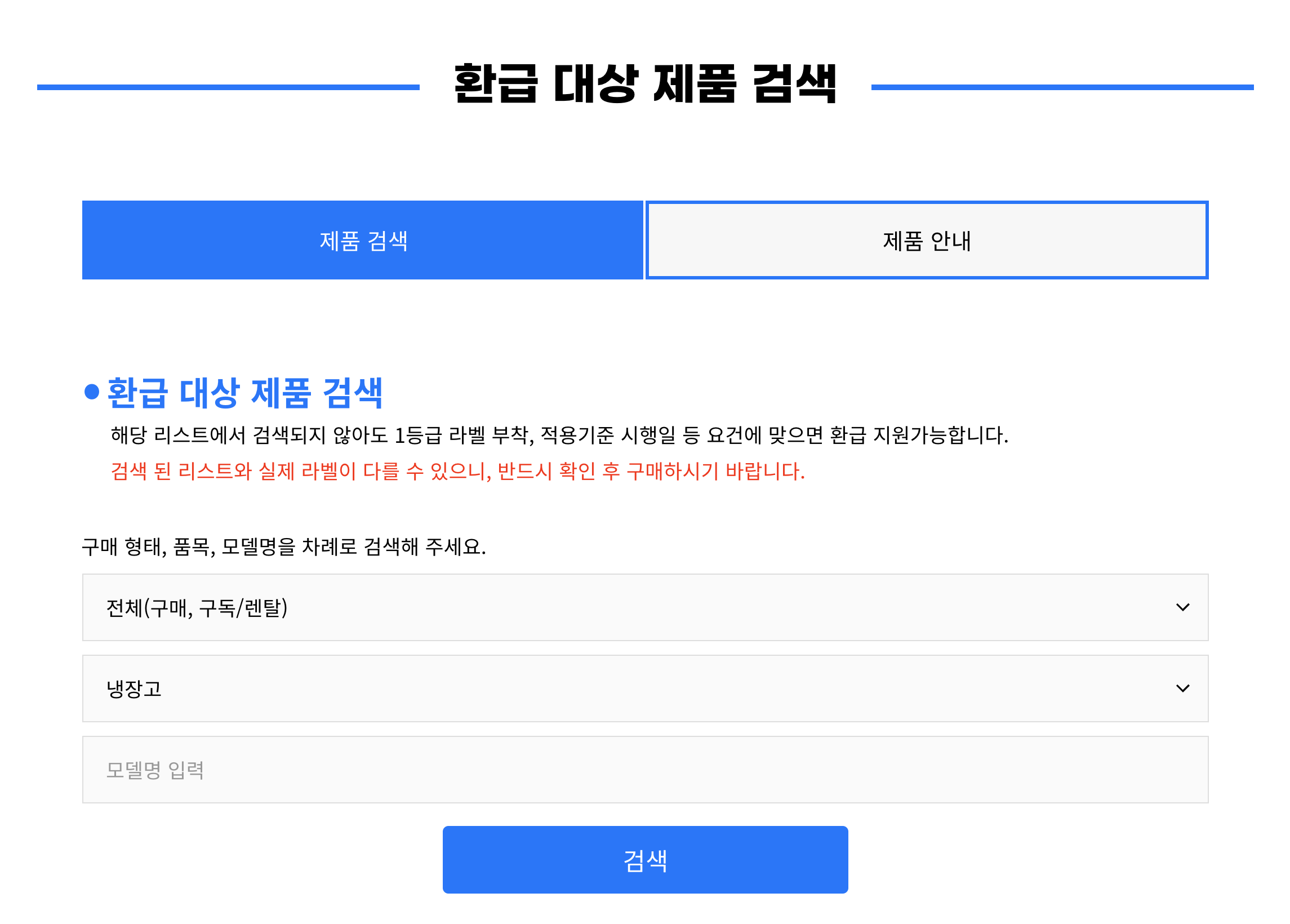Click the blue 환급 대상 제품 검색 section heading
Viewport: 1290px width, 924px height.
click(245, 393)
